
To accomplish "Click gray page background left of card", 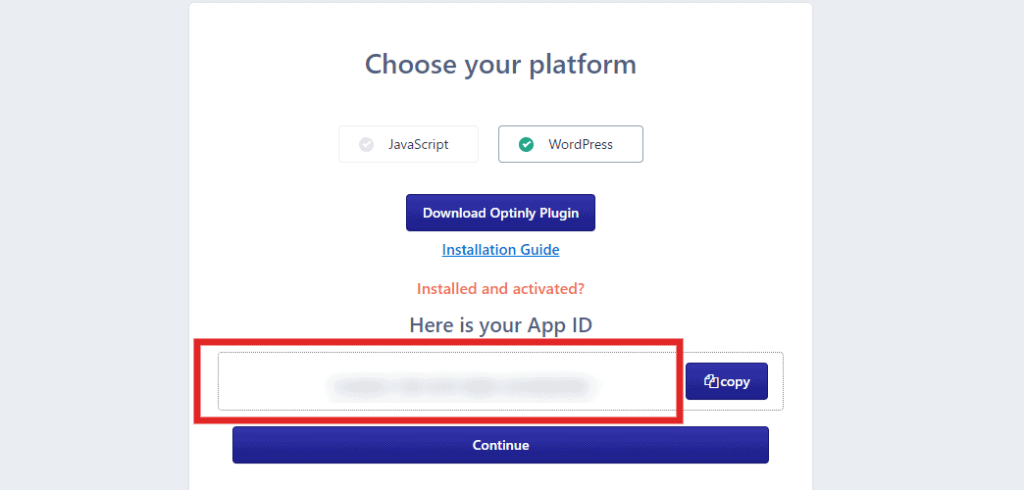I will tap(95, 245).
